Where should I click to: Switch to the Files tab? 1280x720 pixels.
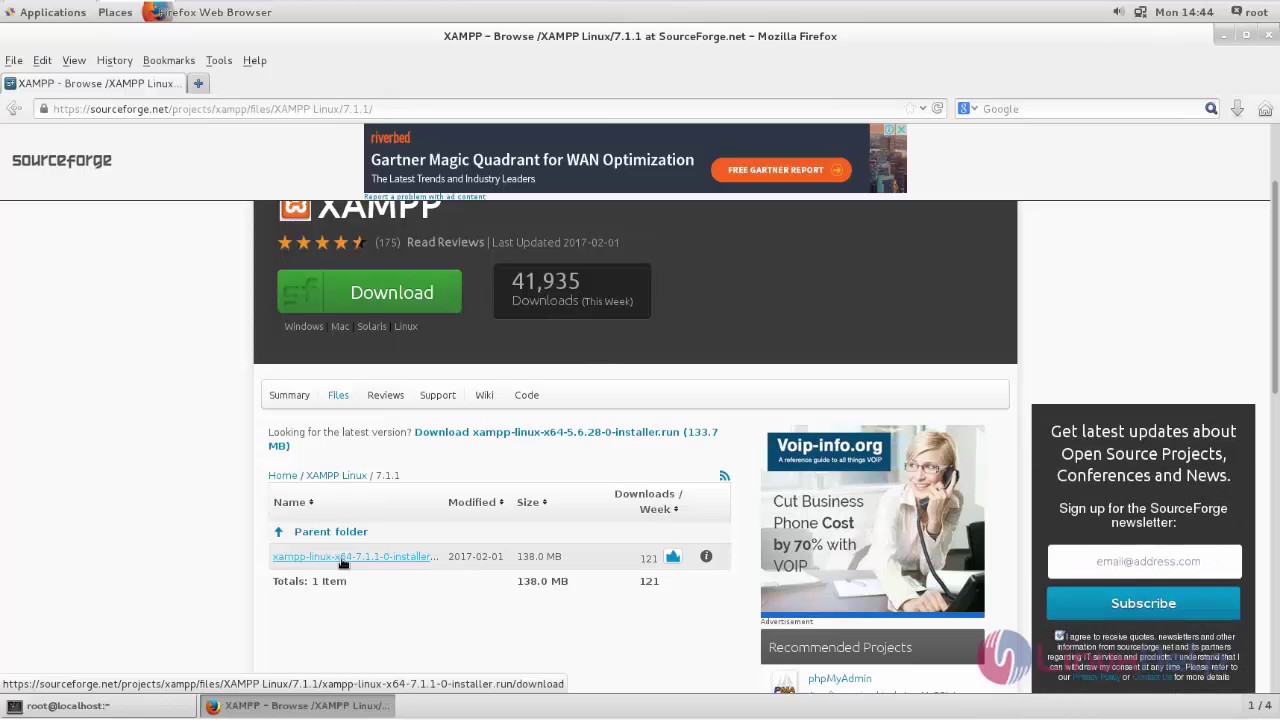tap(338, 395)
